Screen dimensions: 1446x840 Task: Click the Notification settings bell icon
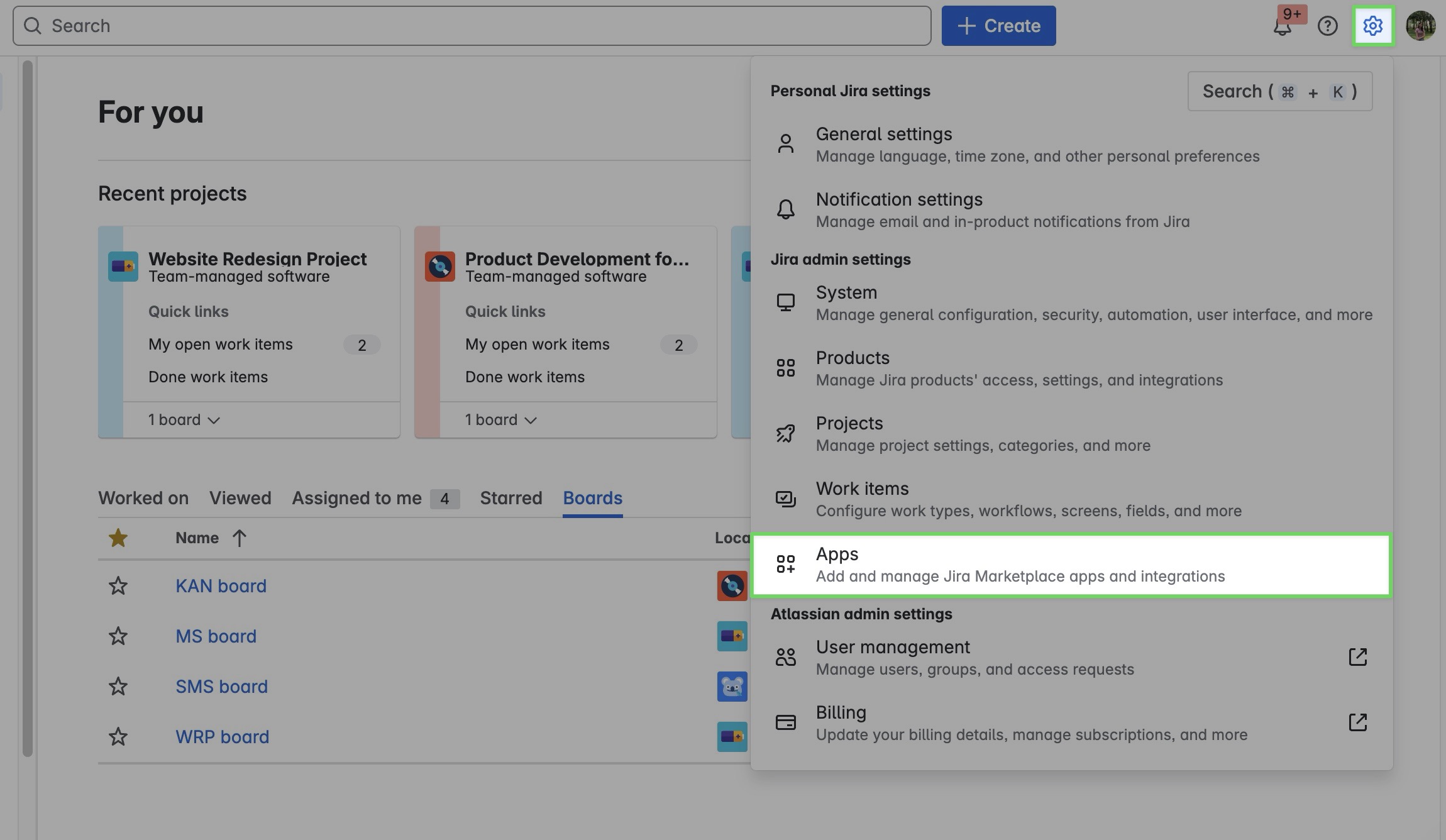tap(785, 209)
